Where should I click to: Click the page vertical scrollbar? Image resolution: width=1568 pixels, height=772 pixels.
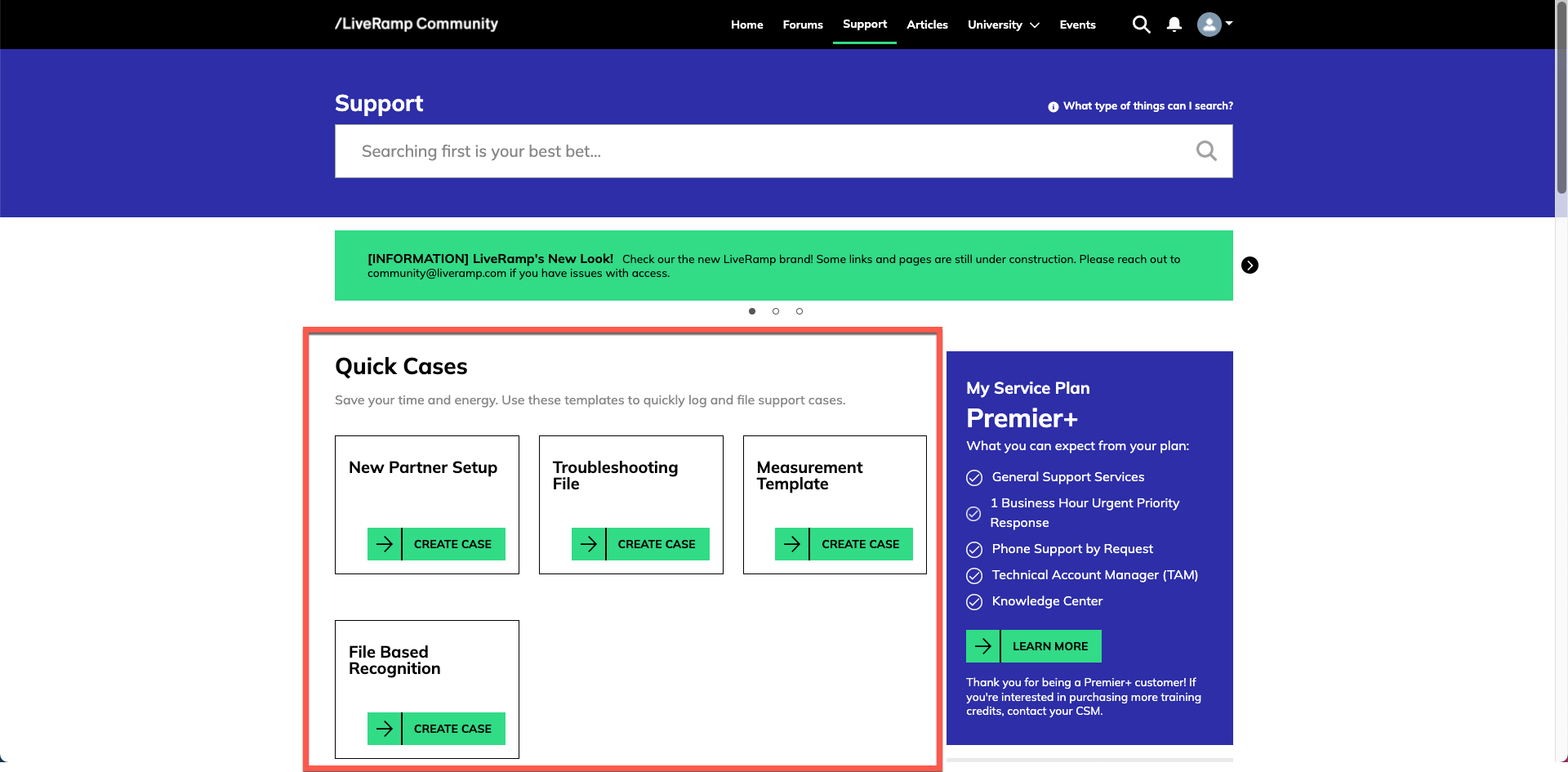tap(1561, 98)
